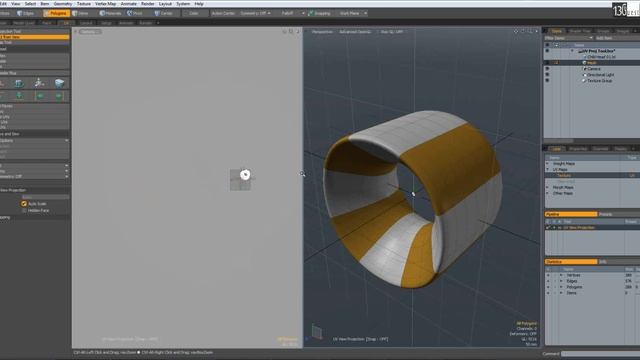Switch to Paint layout tab

click(47, 23)
